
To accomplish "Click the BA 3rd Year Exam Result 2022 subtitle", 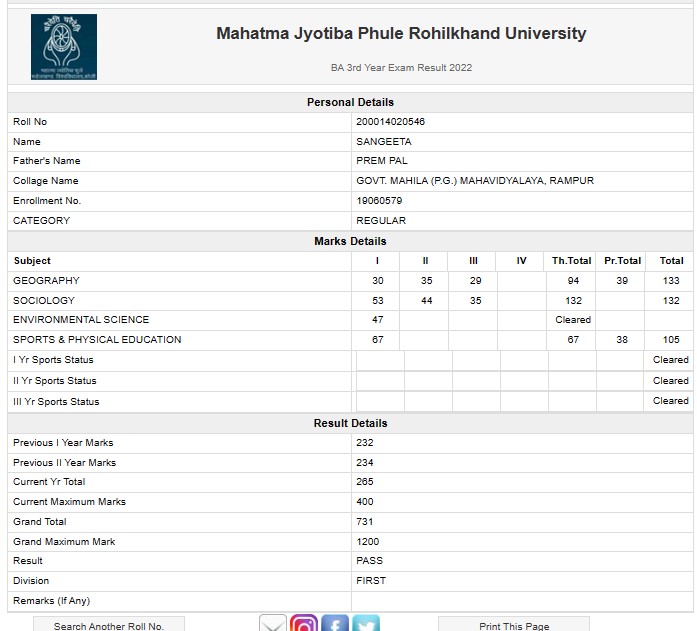I will tap(401, 68).
